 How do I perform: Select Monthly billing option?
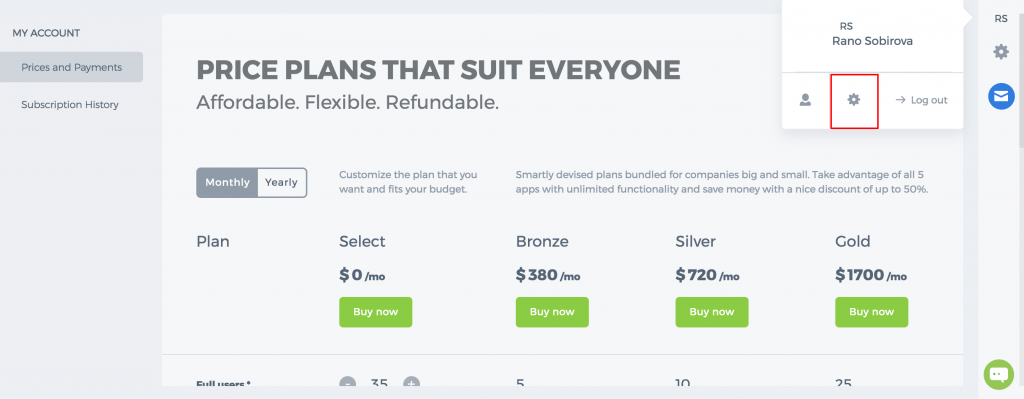tap(227, 182)
